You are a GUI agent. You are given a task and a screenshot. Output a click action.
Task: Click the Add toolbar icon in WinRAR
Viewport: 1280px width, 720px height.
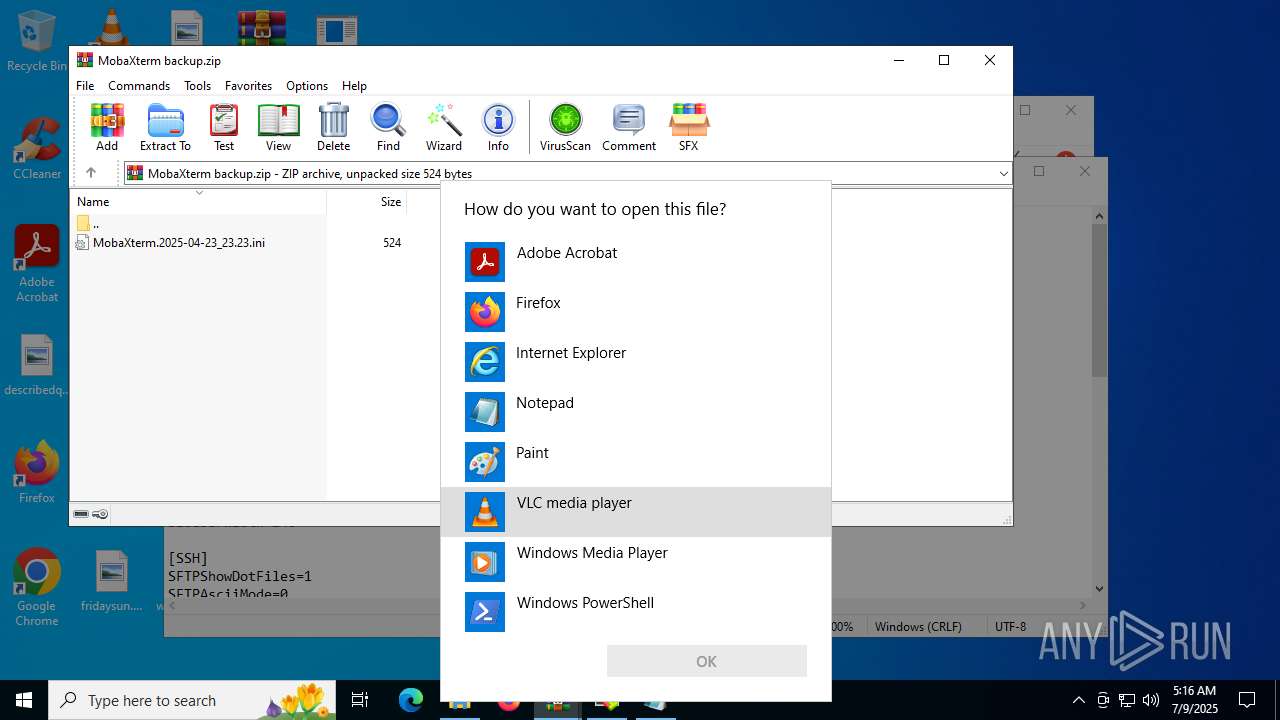[x=107, y=127]
